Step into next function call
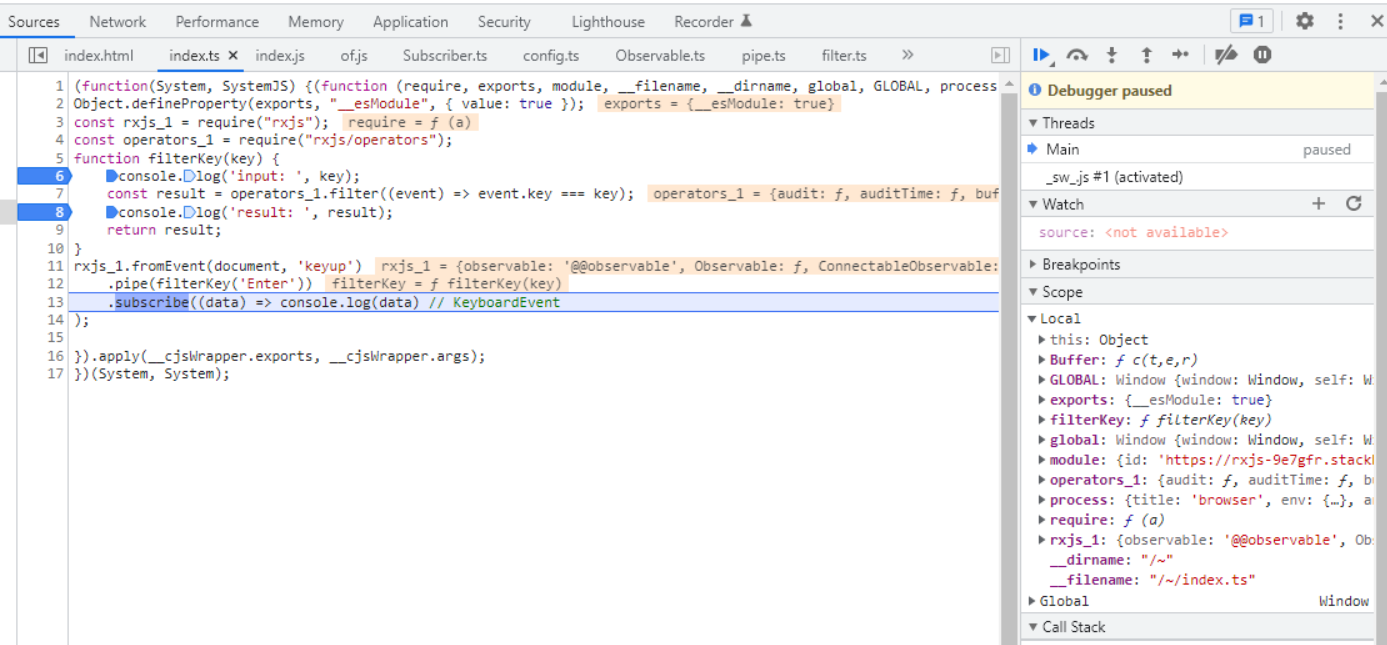1387x645 pixels. tap(1111, 55)
